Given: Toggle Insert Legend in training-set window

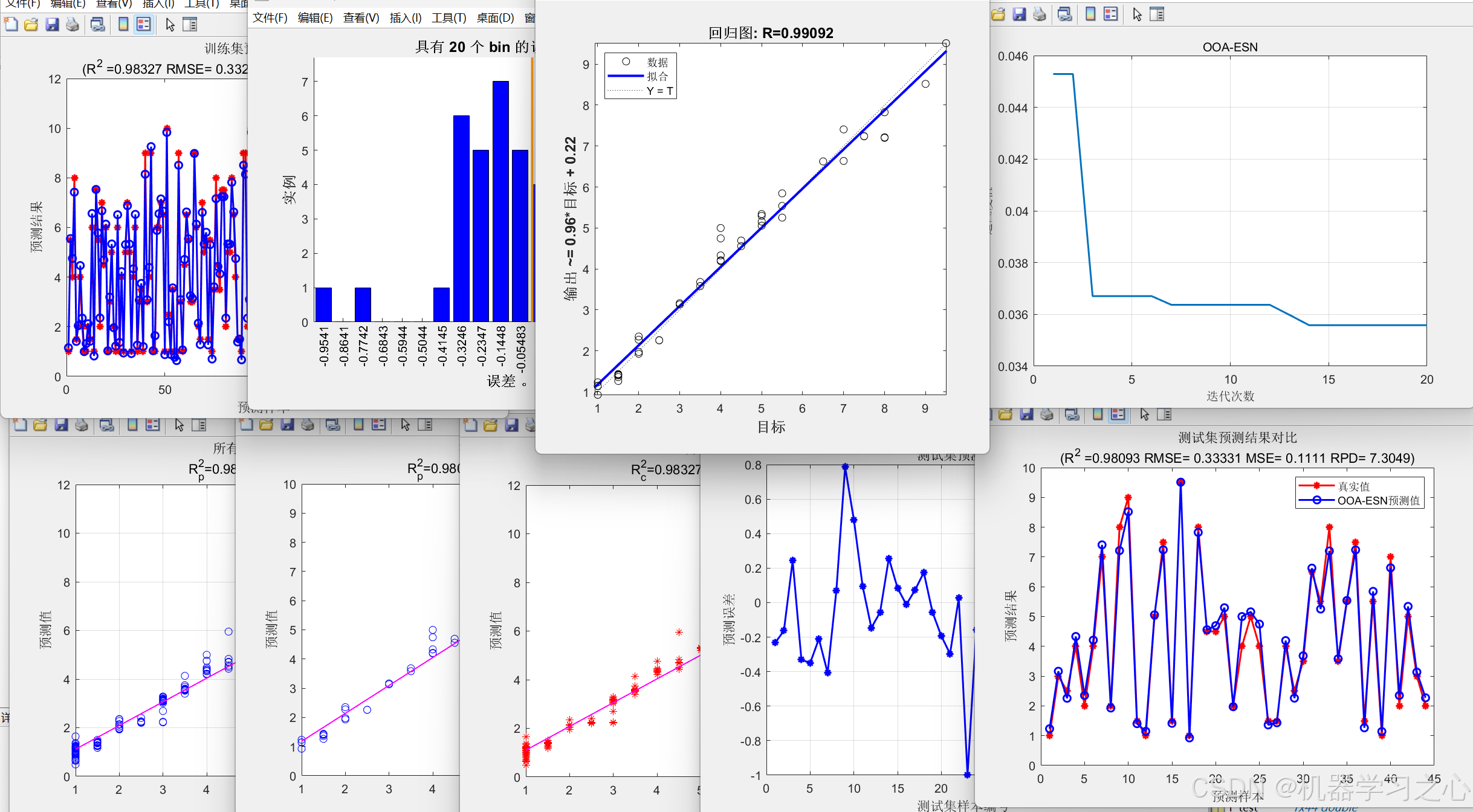Looking at the screenshot, I should (143, 25).
